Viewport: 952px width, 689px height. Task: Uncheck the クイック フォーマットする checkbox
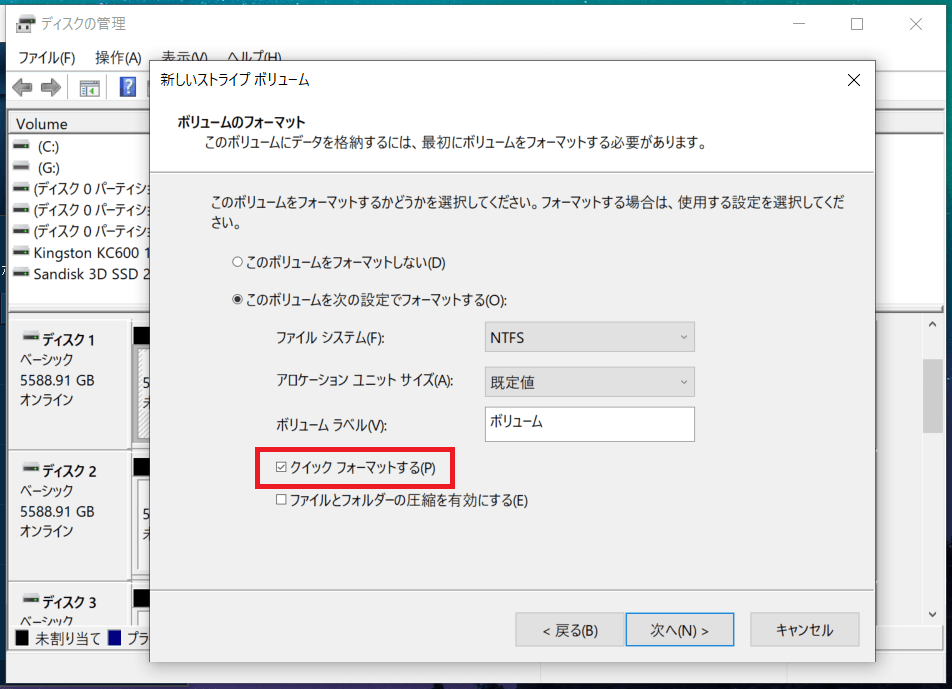[x=282, y=467]
